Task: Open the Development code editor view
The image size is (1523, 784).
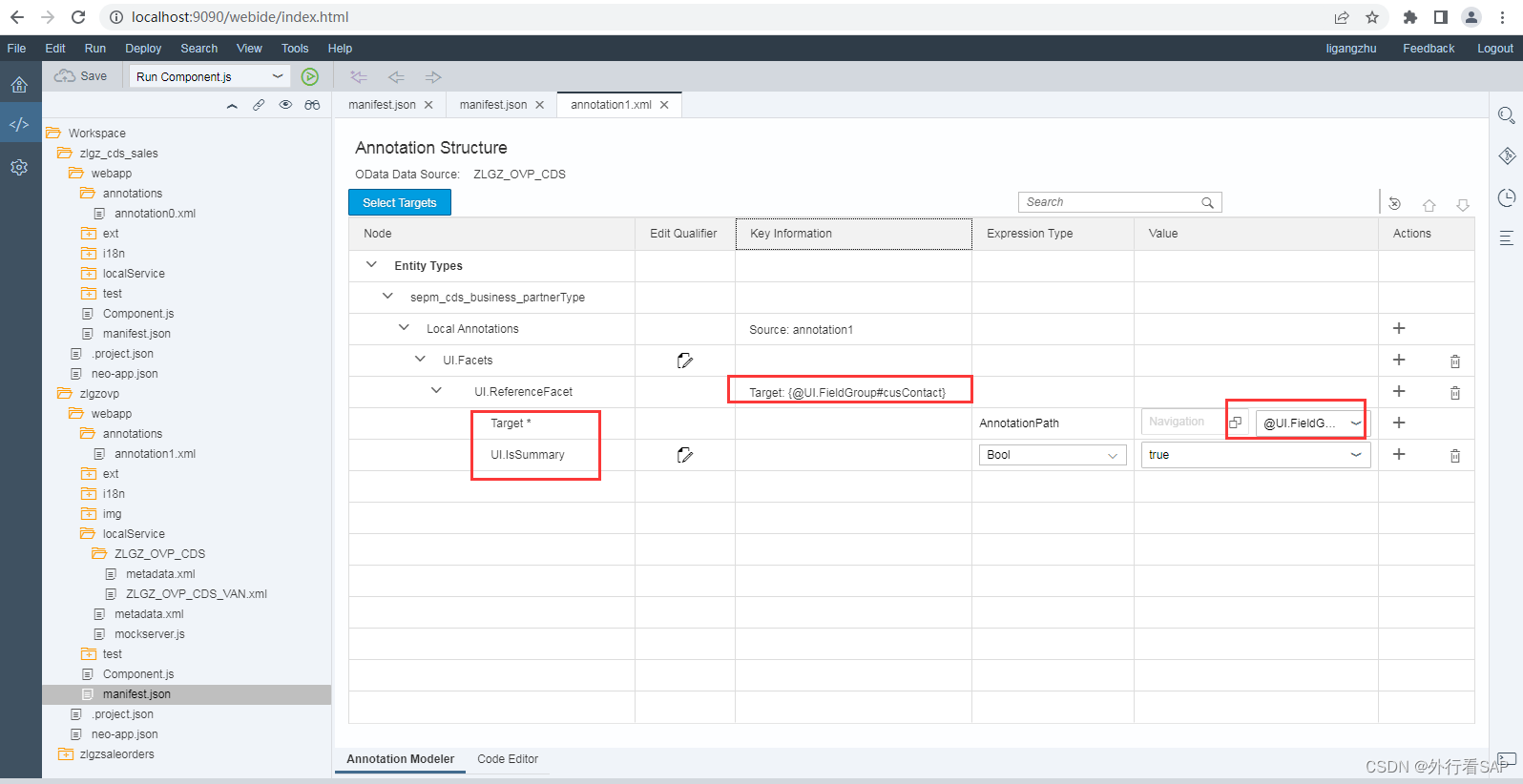Action: (19, 124)
